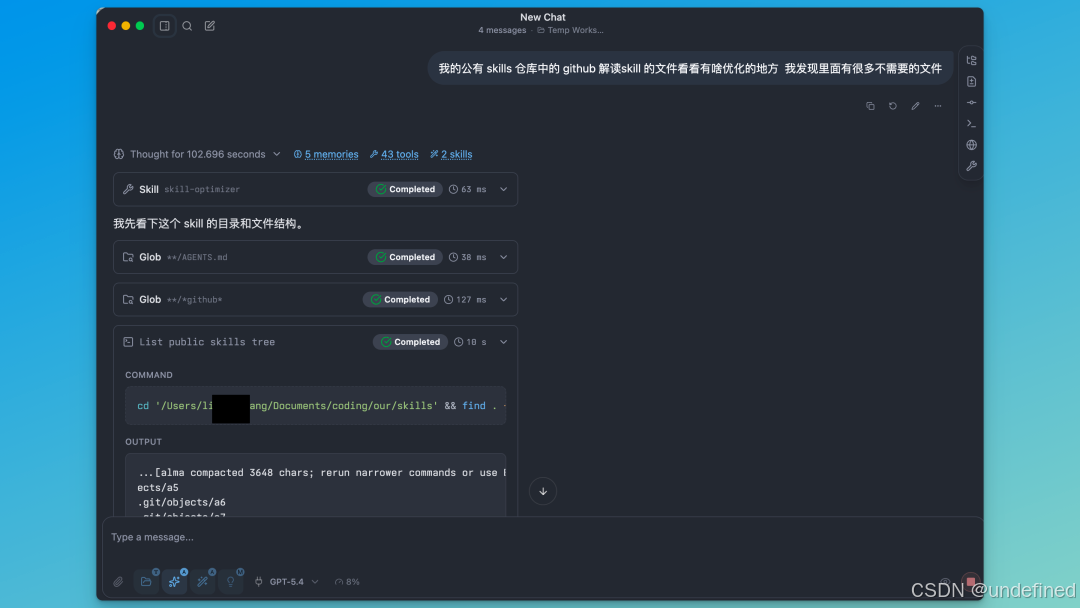Open the file tree panel icon

[971, 61]
